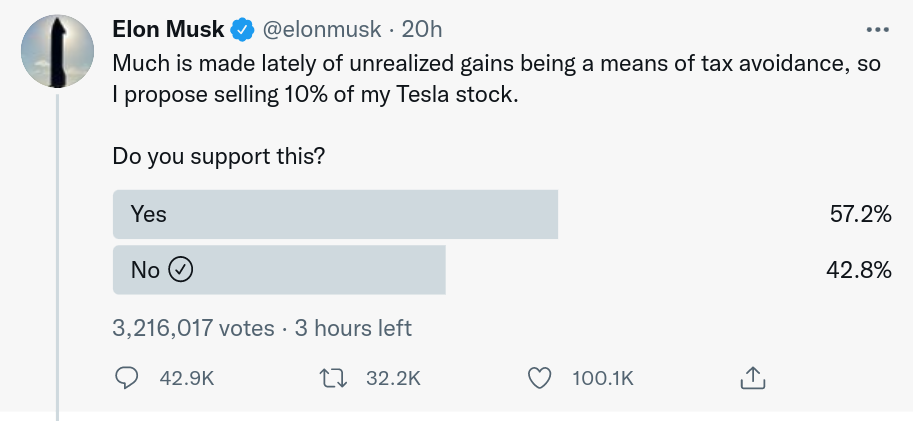The width and height of the screenshot is (913, 421).
Task: Like the tweet with heart icon
Action: pos(539,379)
